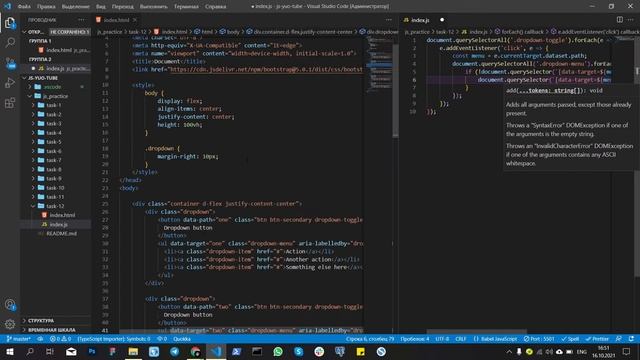
Task: Click the feedback icon in status bar
Action: (619, 339)
